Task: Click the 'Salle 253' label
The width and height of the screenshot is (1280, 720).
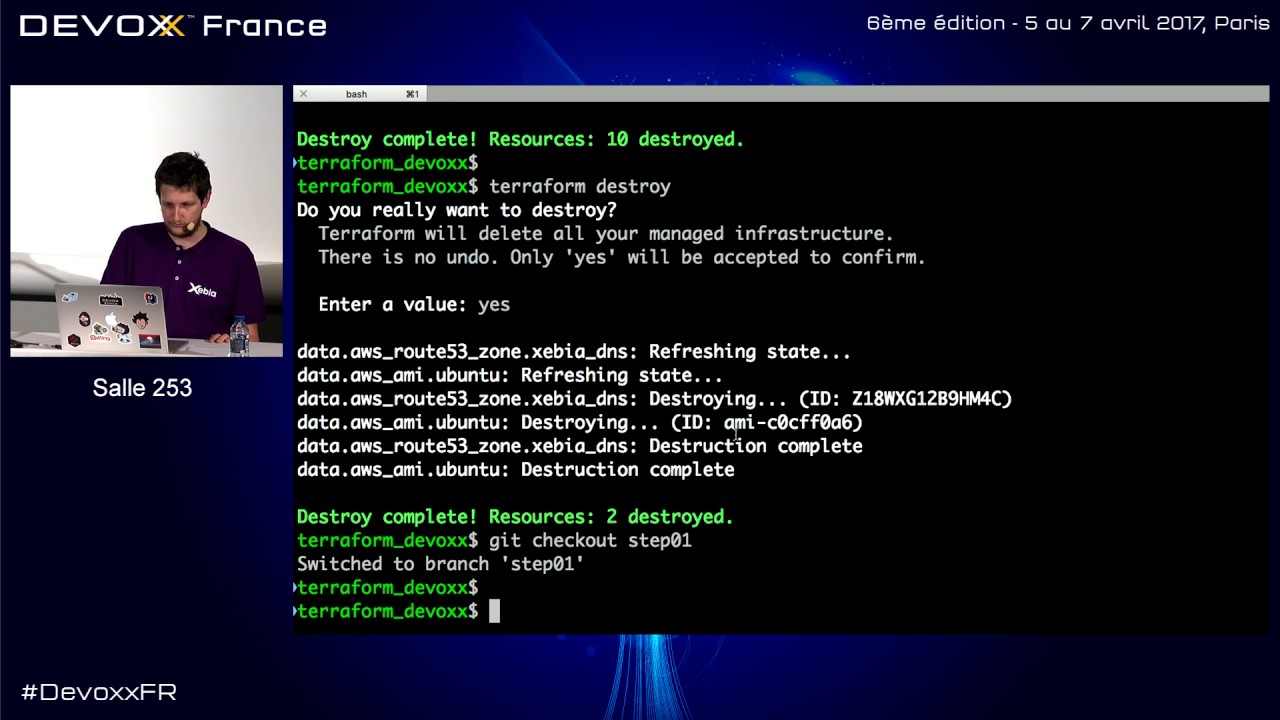Action: [142, 388]
